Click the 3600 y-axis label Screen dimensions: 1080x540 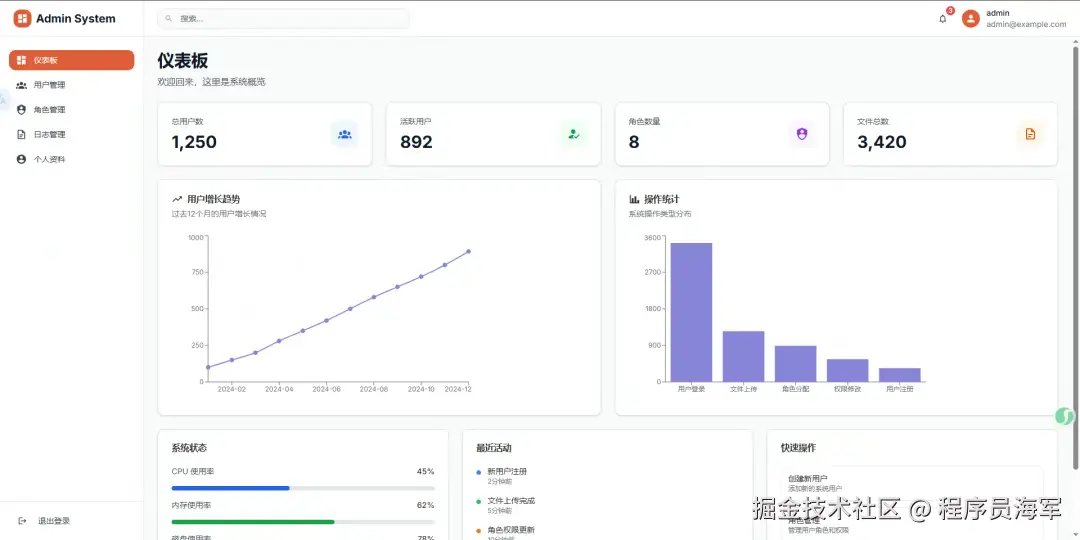[x=652, y=238]
